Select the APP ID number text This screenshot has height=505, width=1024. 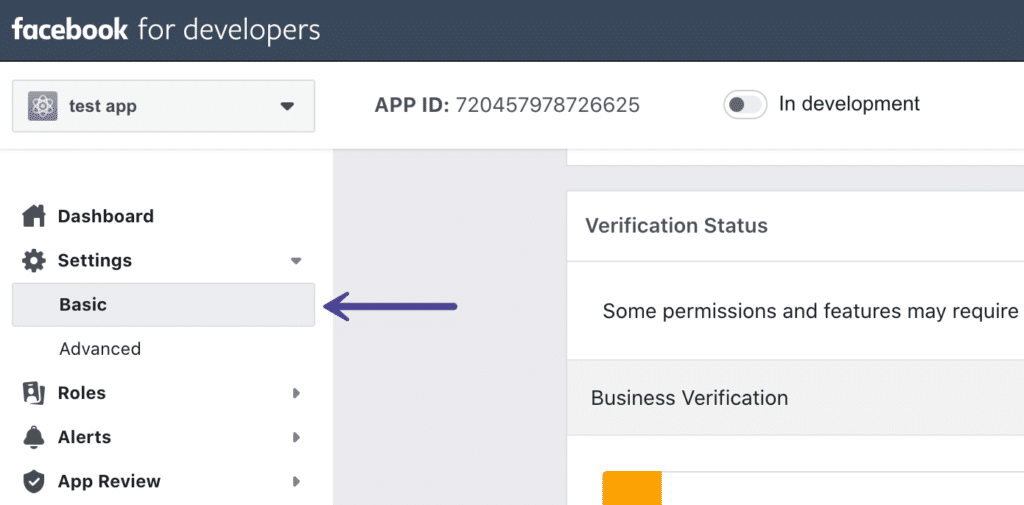click(547, 105)
